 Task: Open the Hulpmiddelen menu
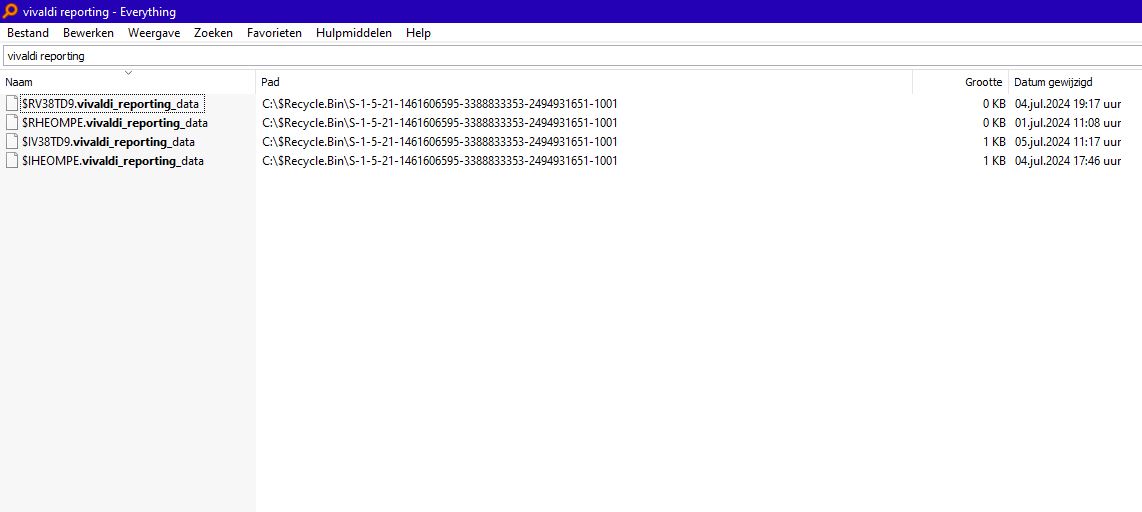(353, 33)
